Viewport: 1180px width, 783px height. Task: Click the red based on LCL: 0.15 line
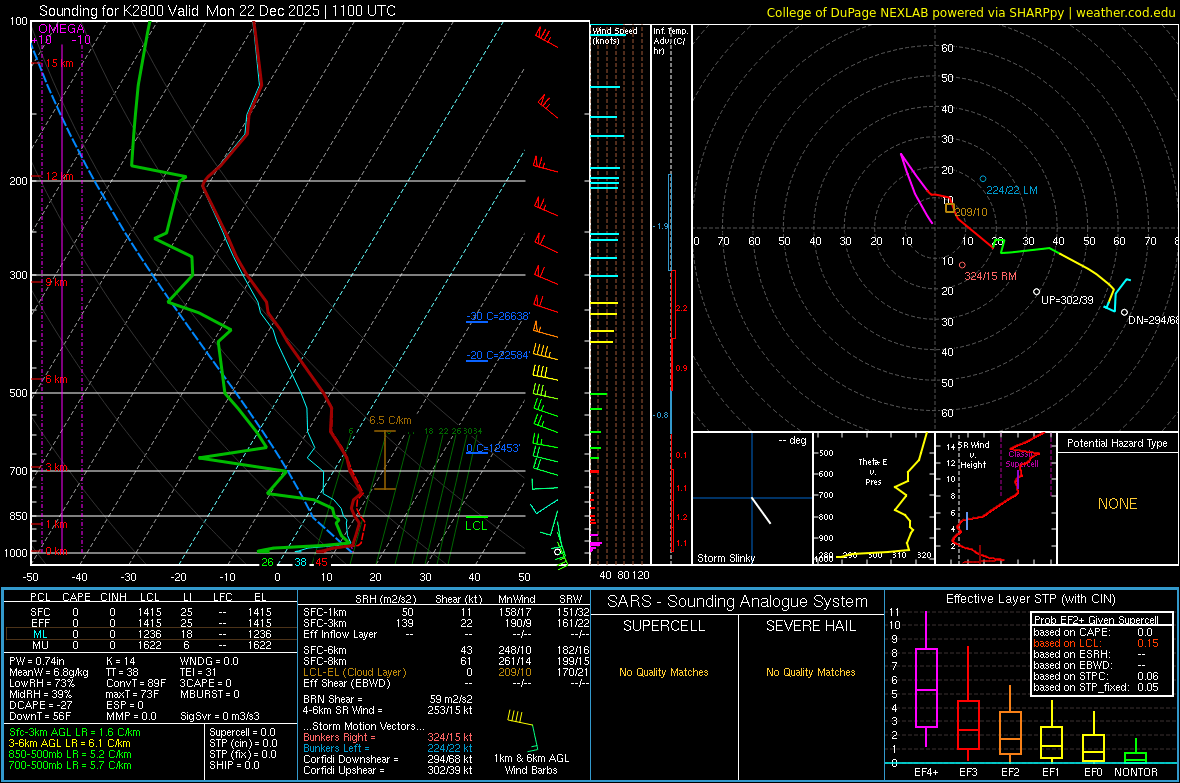point(1096,643)
